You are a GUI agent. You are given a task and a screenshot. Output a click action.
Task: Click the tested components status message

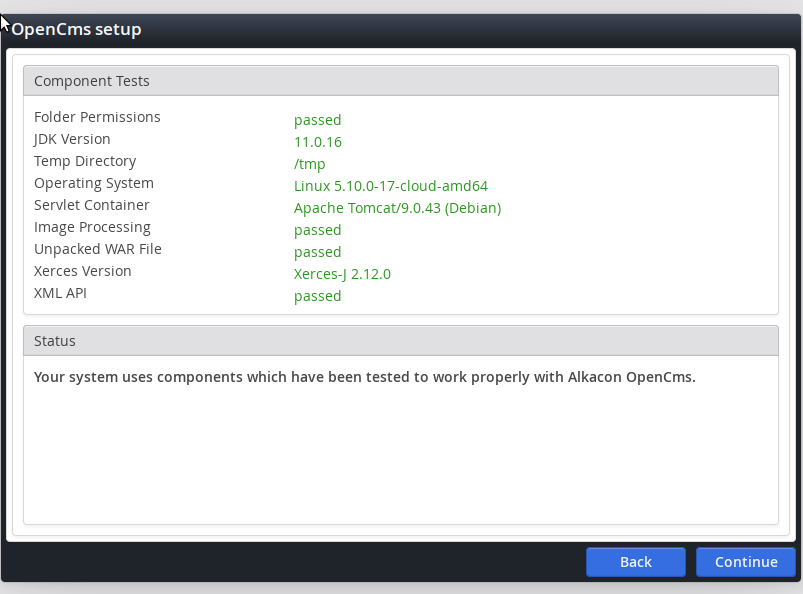[x=364, y=377]
